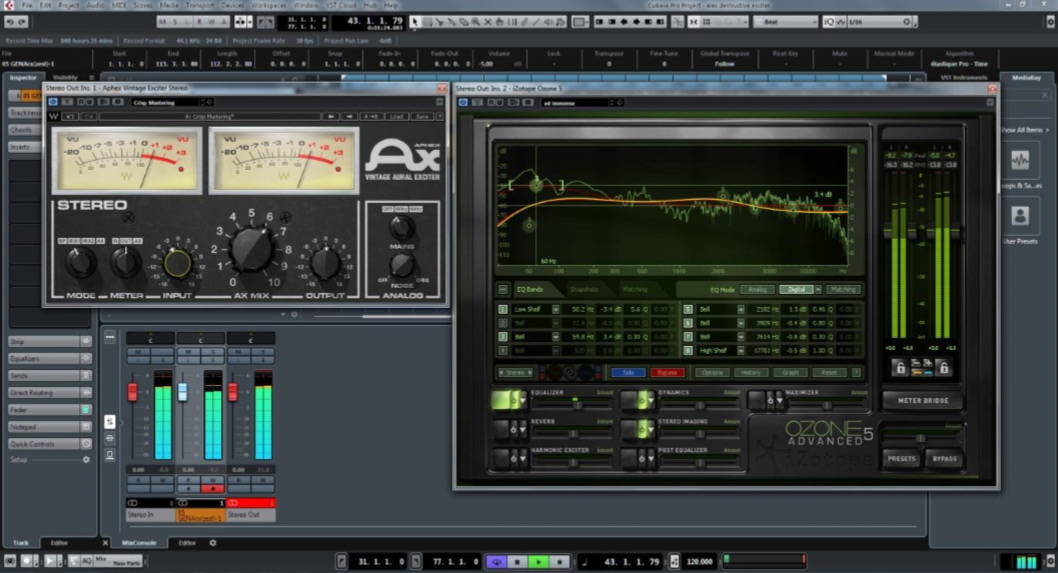Open the Transport menu
Image resolution: width=1058 pixels, height=573 pixels.
200,5
